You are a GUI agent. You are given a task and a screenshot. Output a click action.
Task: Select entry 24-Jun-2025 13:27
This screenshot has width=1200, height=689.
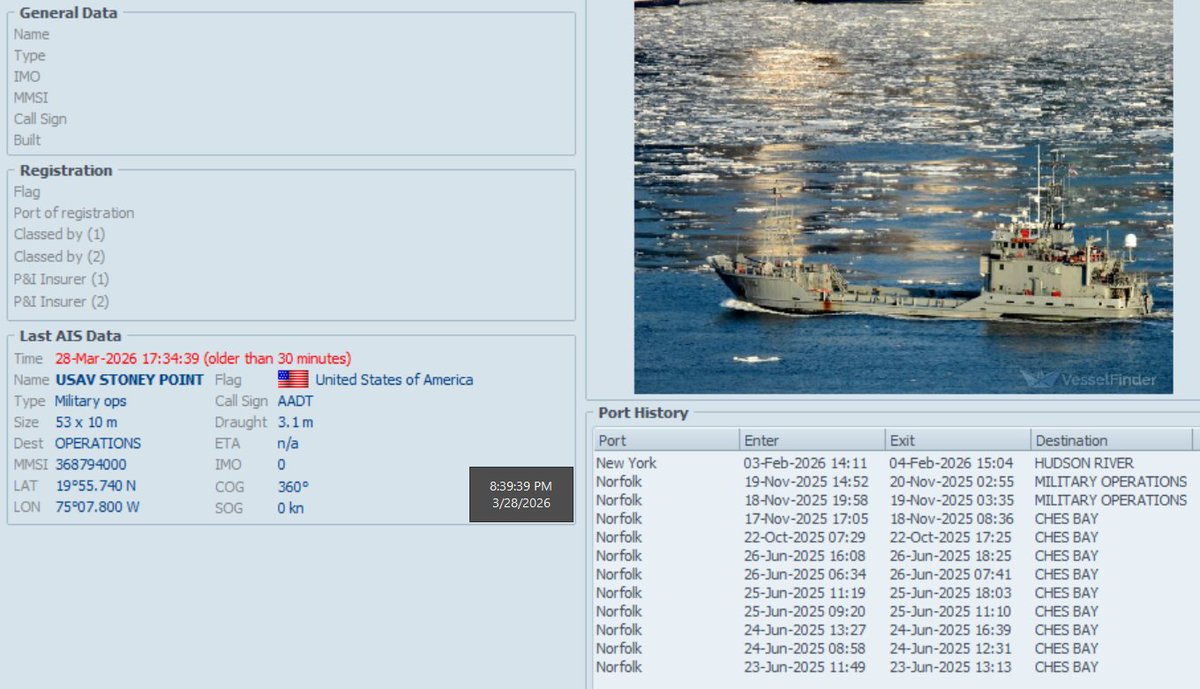806,630
